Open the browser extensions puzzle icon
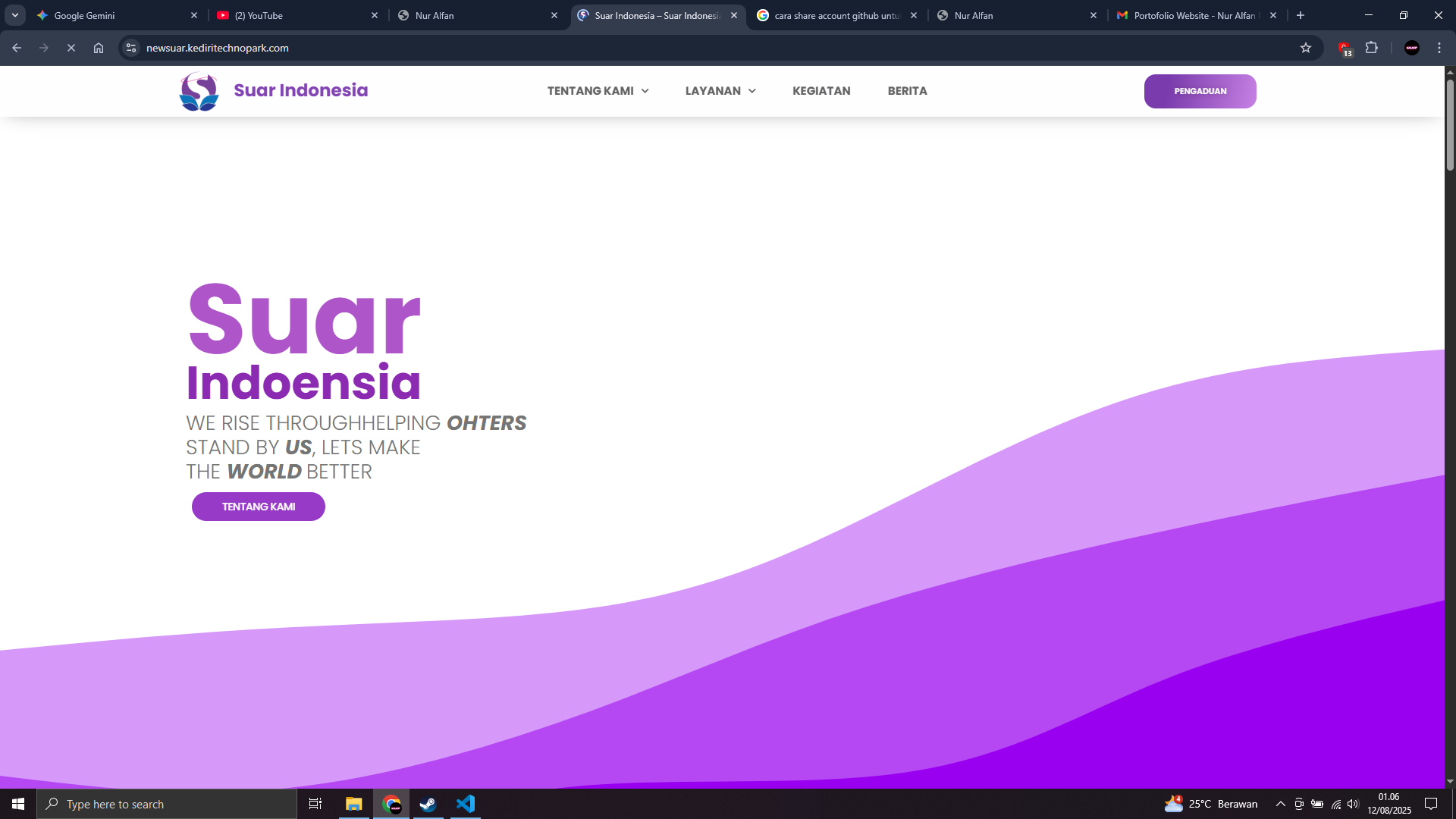The image size is (1456, 819). pyautogui.click(x=1372, y=48)
